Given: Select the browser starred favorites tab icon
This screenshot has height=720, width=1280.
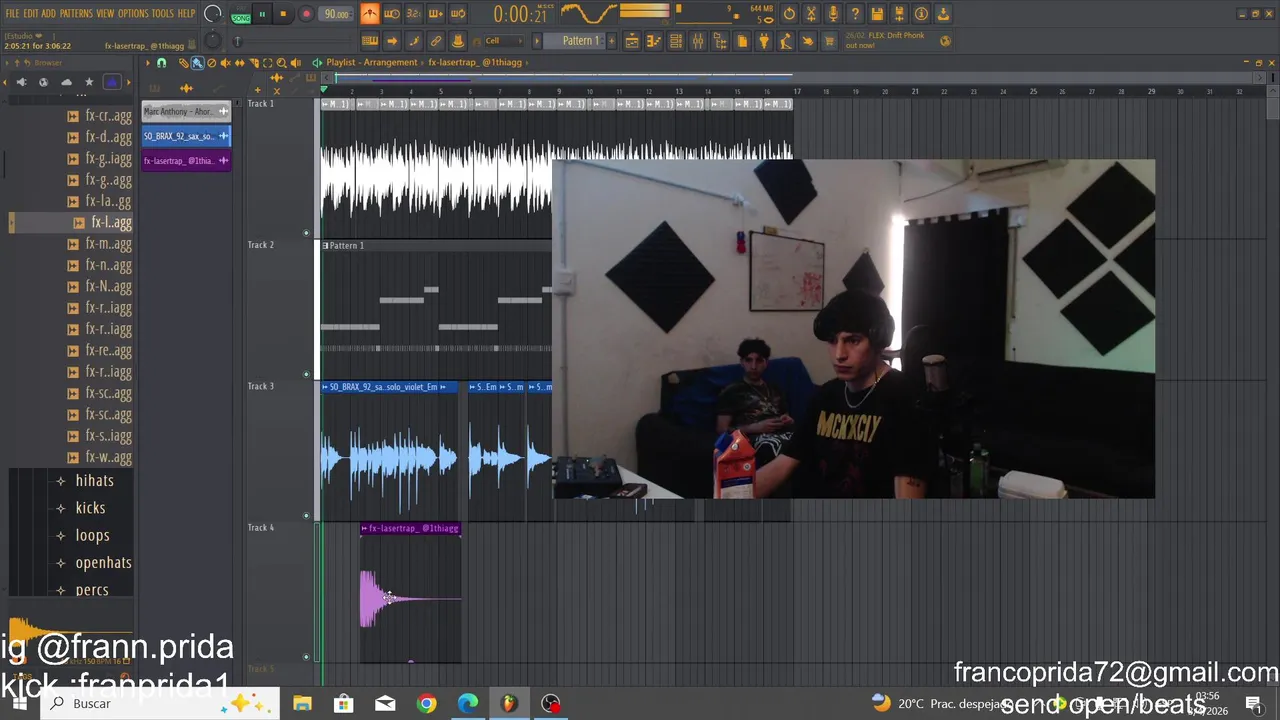Looking at the screenshot, I should click(89, 82).
